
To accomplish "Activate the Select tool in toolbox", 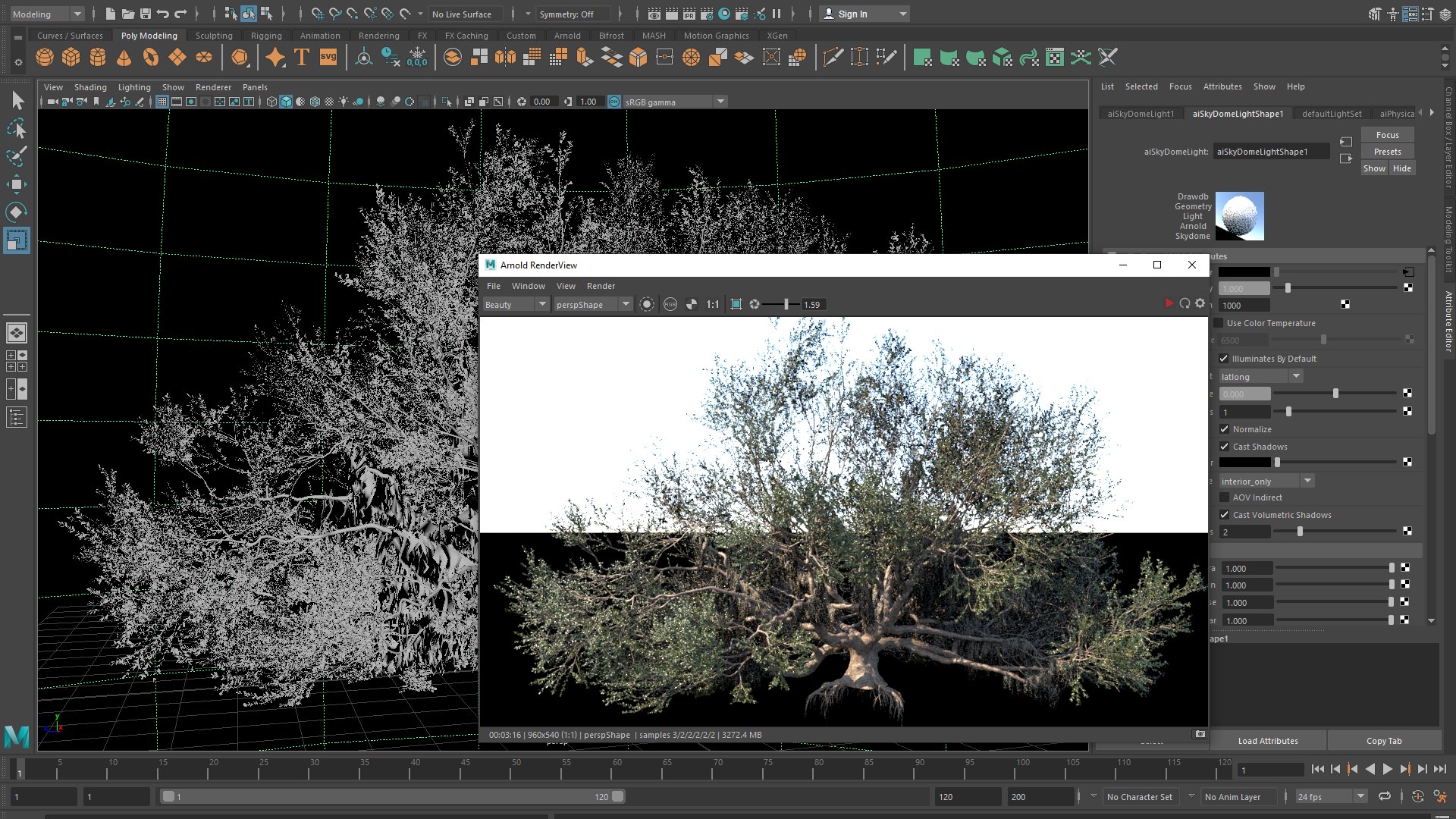I will pyautogui.click(x=17, y=100).
